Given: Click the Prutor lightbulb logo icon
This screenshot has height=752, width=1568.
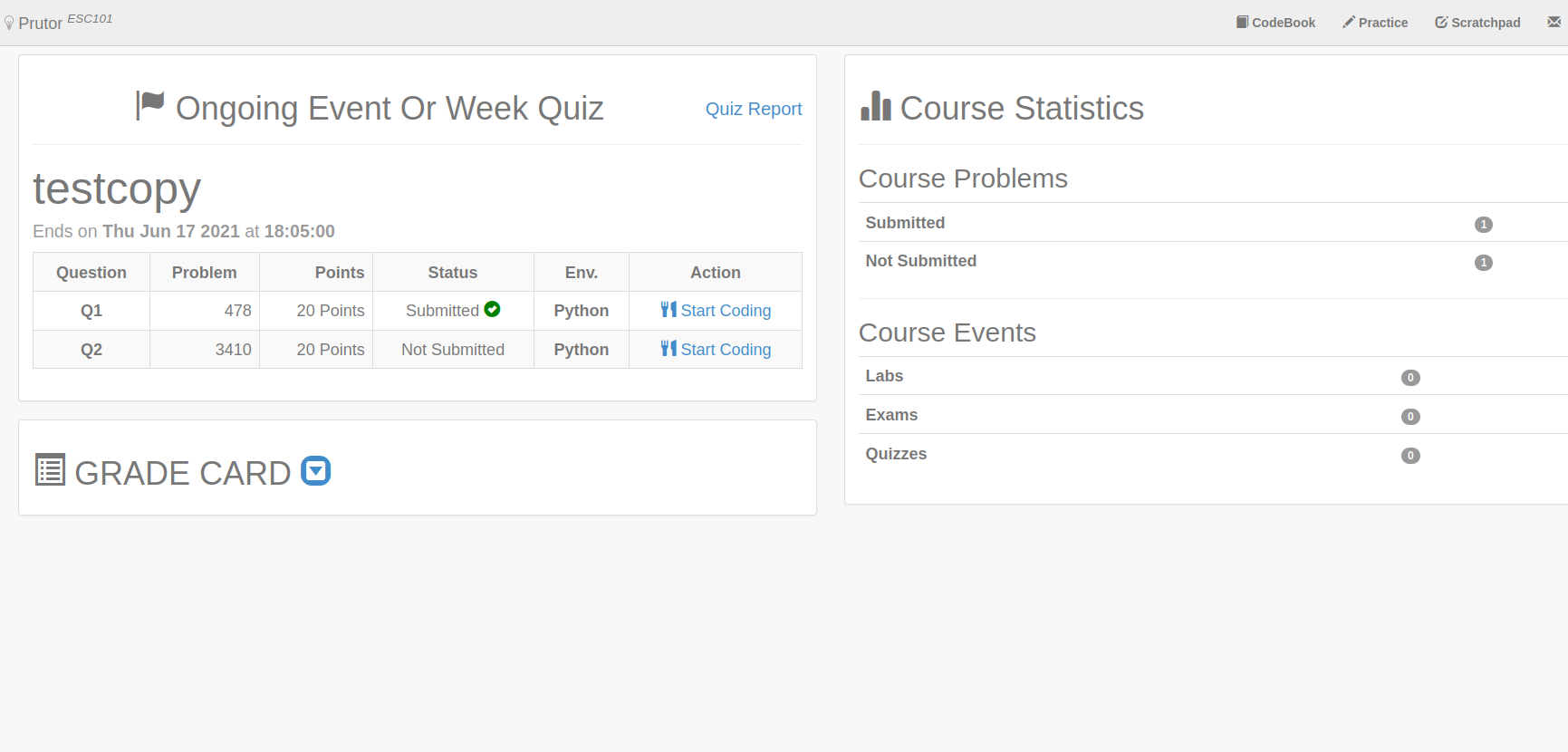Looking at the screenshot, I should tap(9, 24).
